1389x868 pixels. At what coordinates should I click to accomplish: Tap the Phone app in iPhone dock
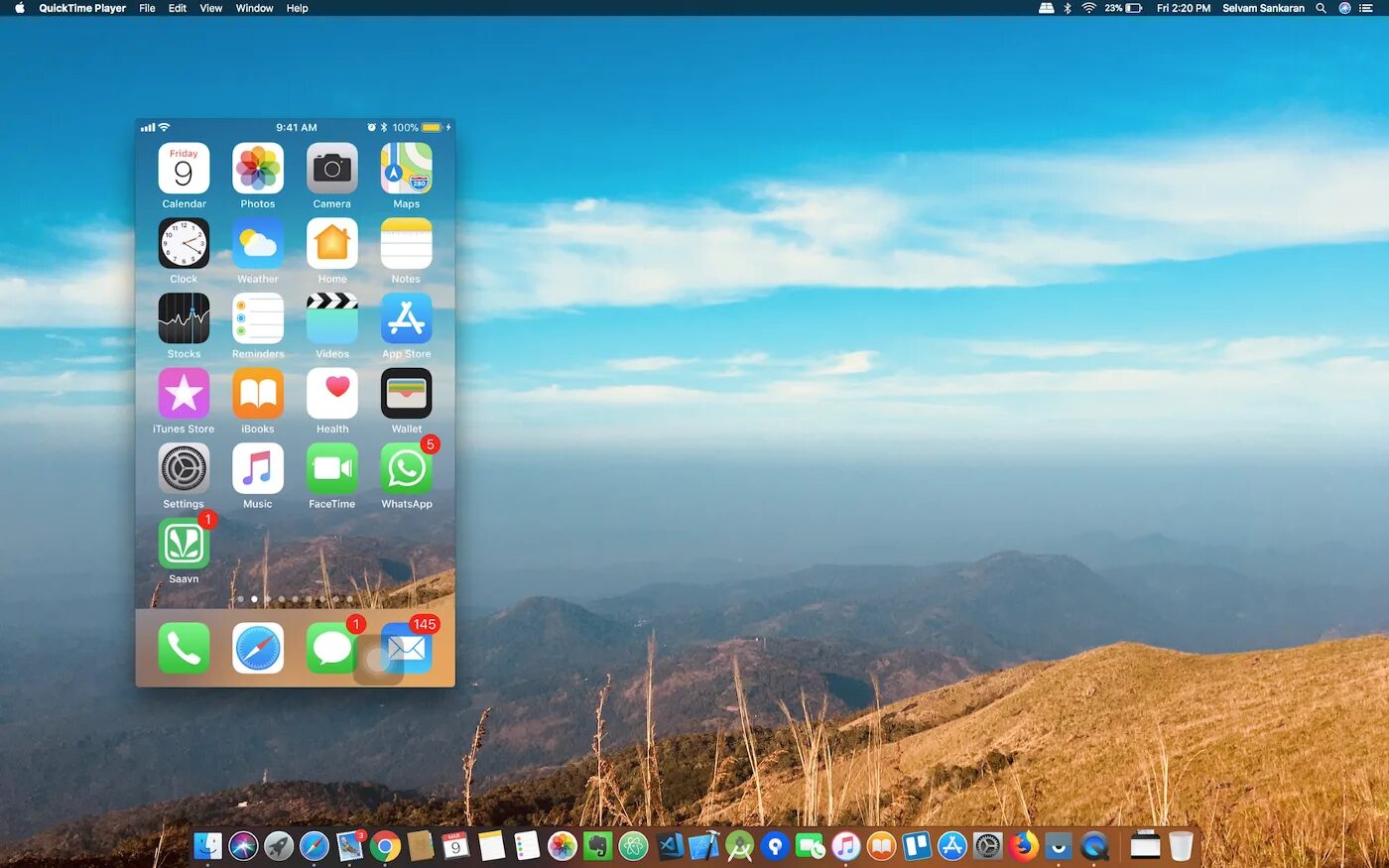click(184, 649)
